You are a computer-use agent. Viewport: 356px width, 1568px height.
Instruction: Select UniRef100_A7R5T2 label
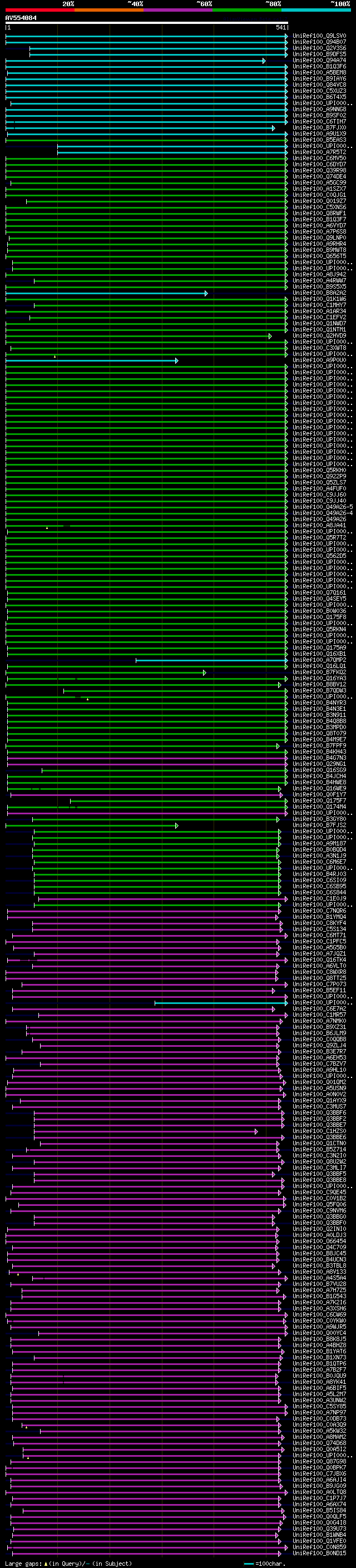click(x=319, y=152)
